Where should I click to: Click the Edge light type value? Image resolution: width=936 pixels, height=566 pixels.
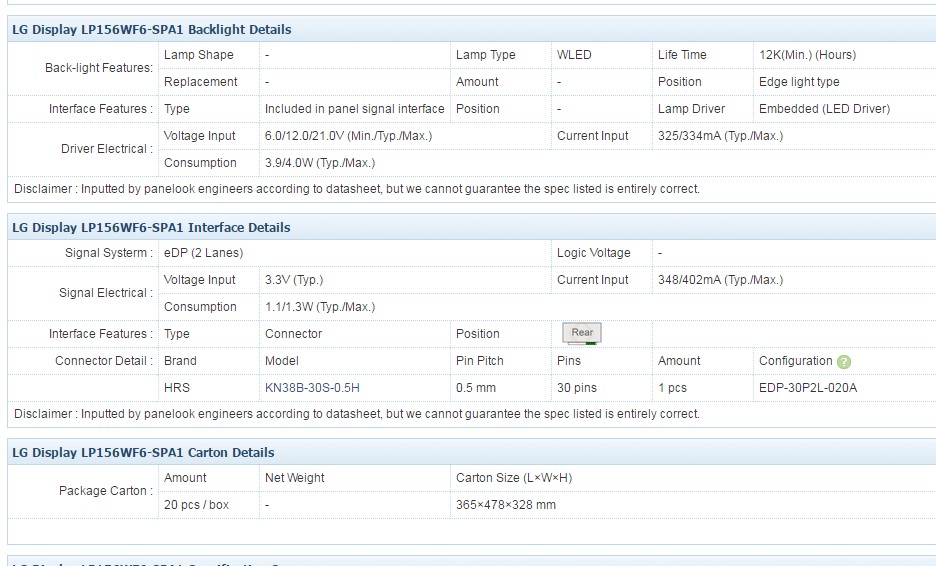799,82
